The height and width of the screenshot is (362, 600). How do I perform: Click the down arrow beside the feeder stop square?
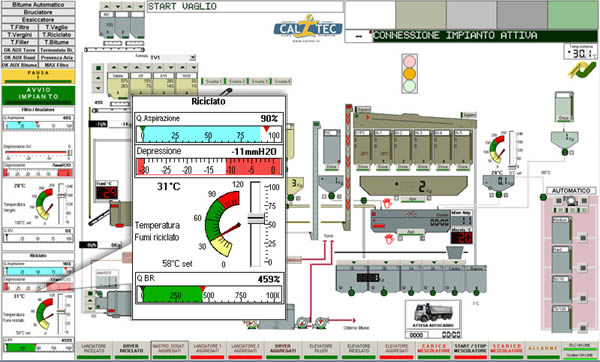pyautogui.click(x=98, y=88)
